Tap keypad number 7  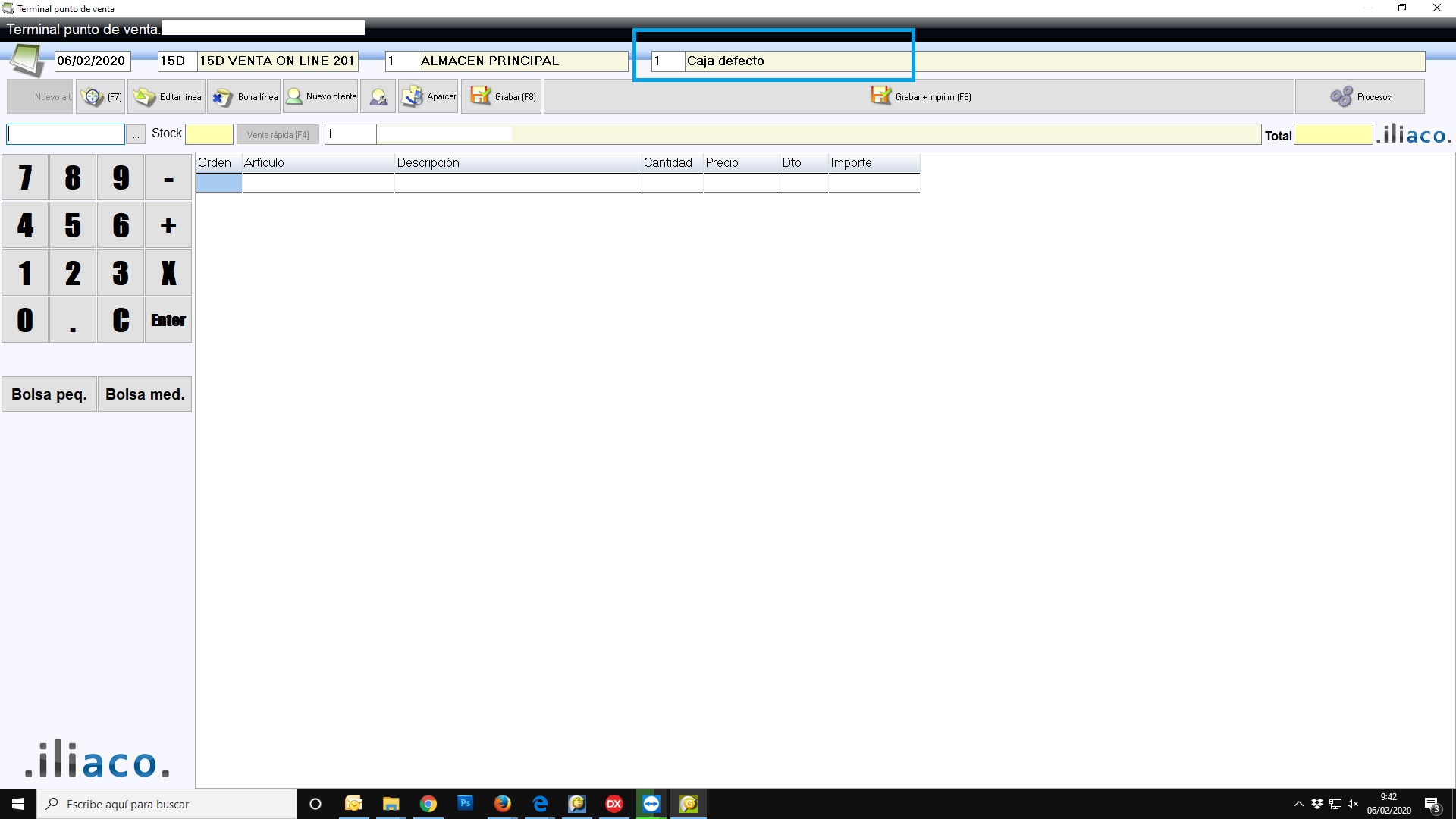coord(25,177)
